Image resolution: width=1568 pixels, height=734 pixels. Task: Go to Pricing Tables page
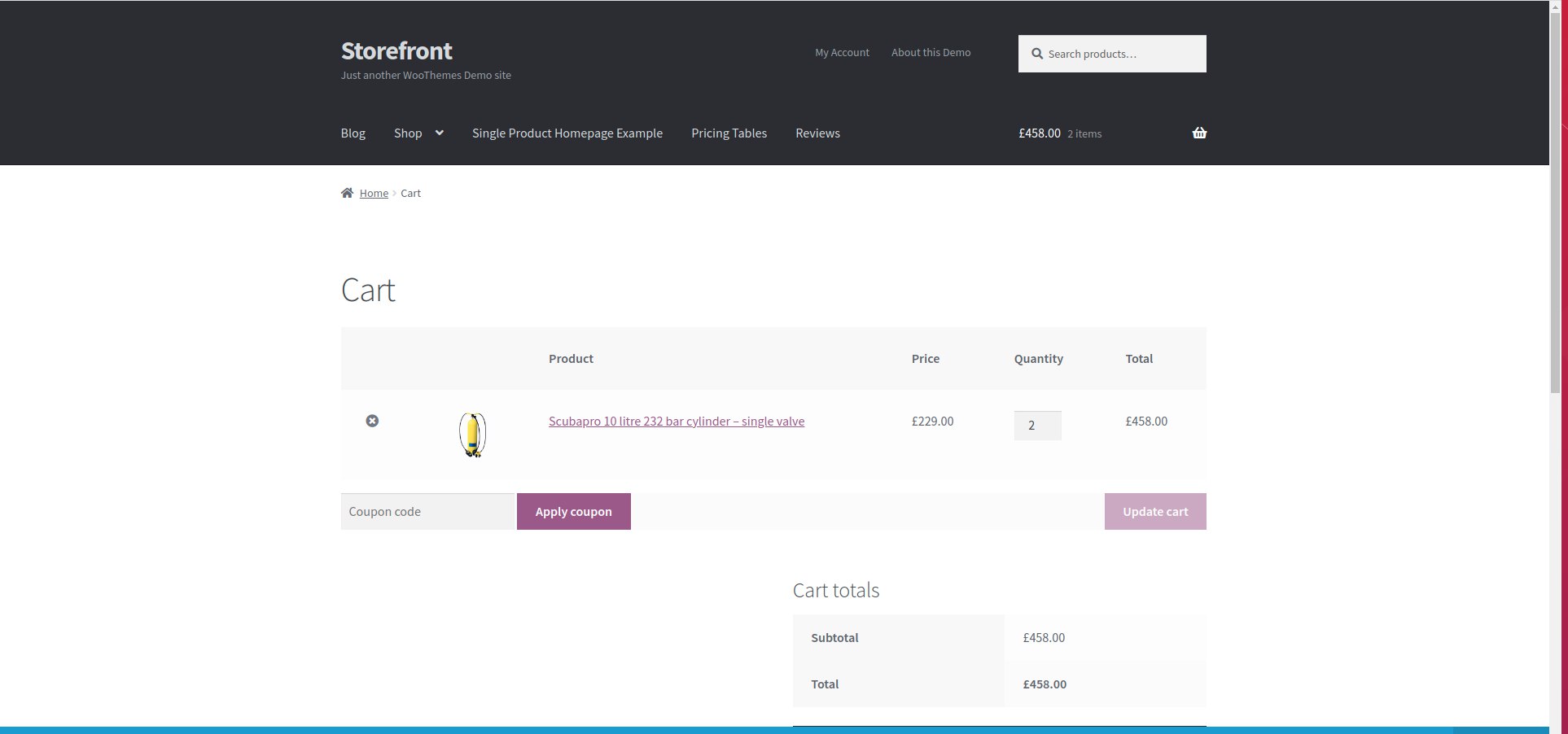tap(729, 133)
